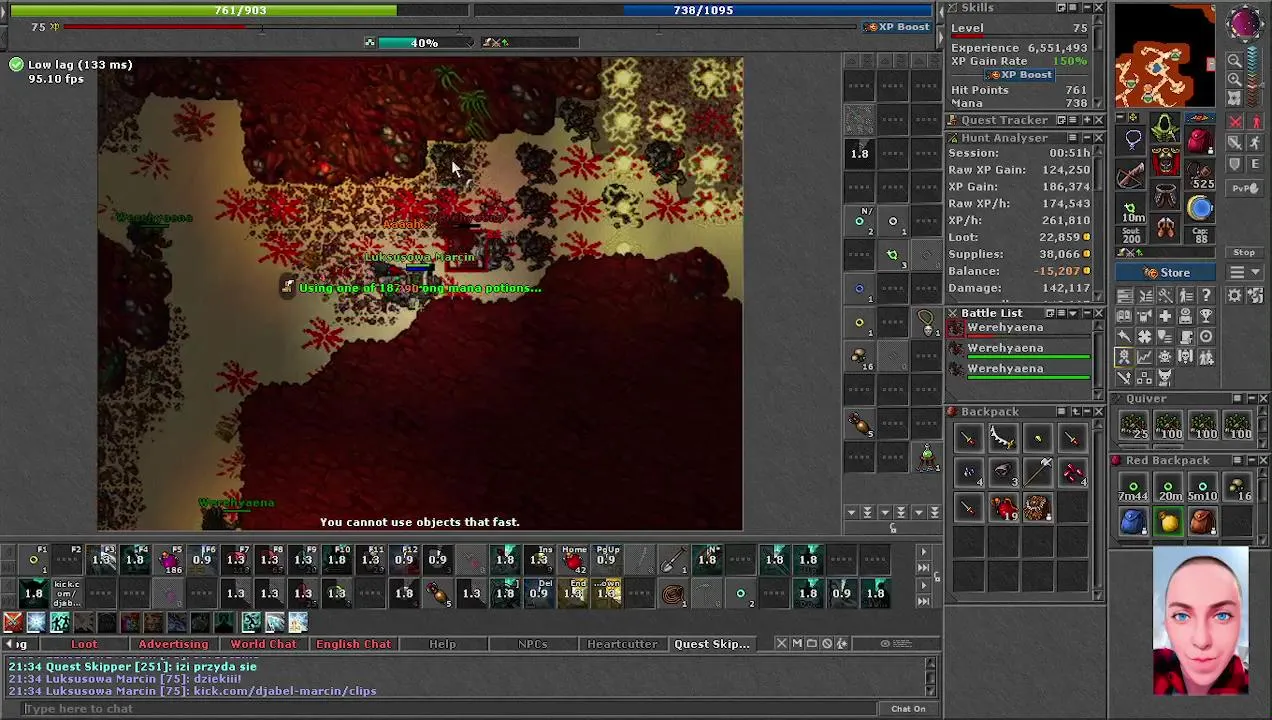Image resolution: width=1272 pixels, height=720 pixels.
Task: Open the Quiver panel context menu
Action: click(x=1237, y=398)
